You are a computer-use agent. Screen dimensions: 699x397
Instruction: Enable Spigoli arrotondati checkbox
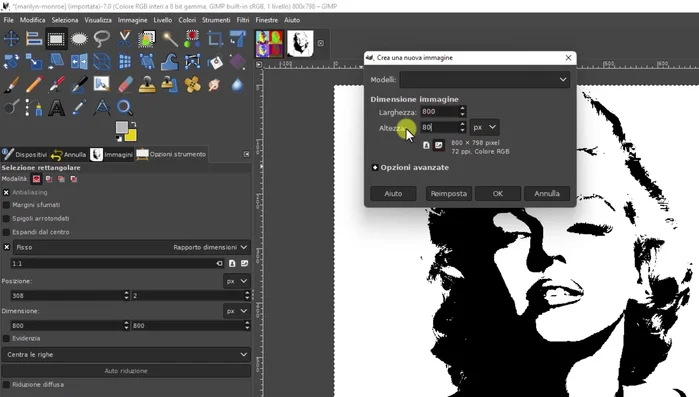click(x=6, y=219)
